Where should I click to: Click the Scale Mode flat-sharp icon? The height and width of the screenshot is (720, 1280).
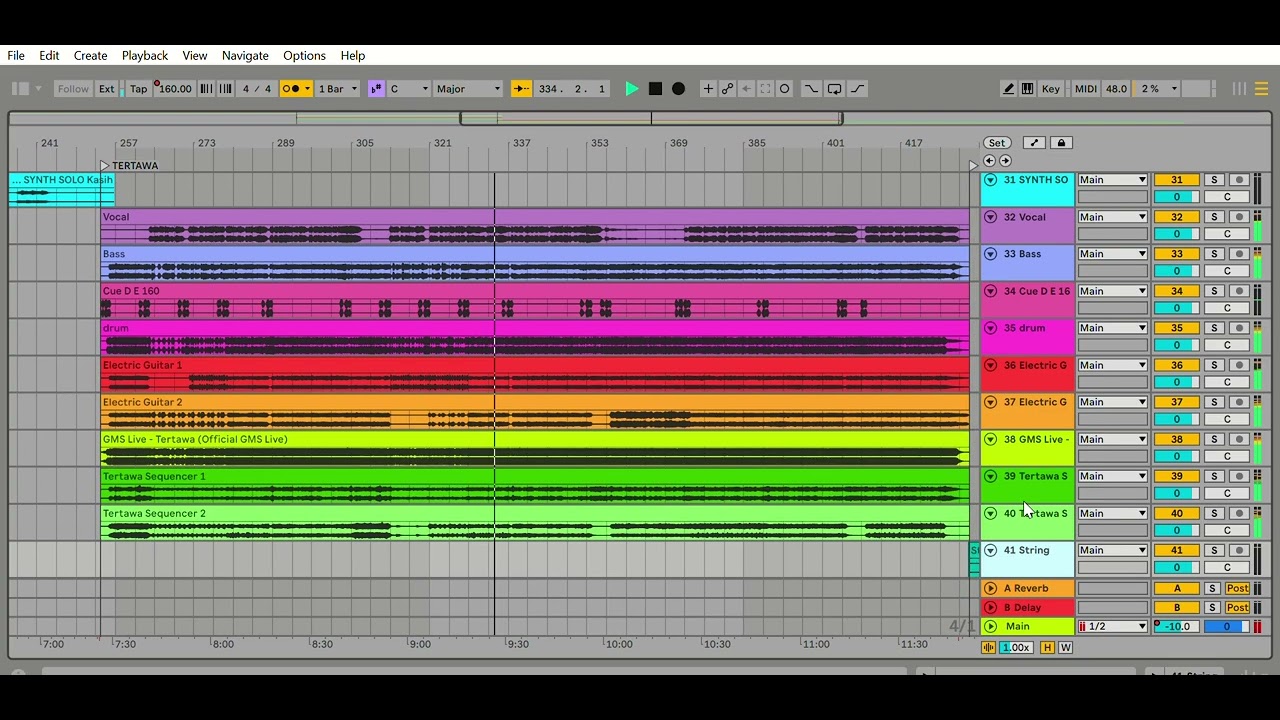pos(376,89)
